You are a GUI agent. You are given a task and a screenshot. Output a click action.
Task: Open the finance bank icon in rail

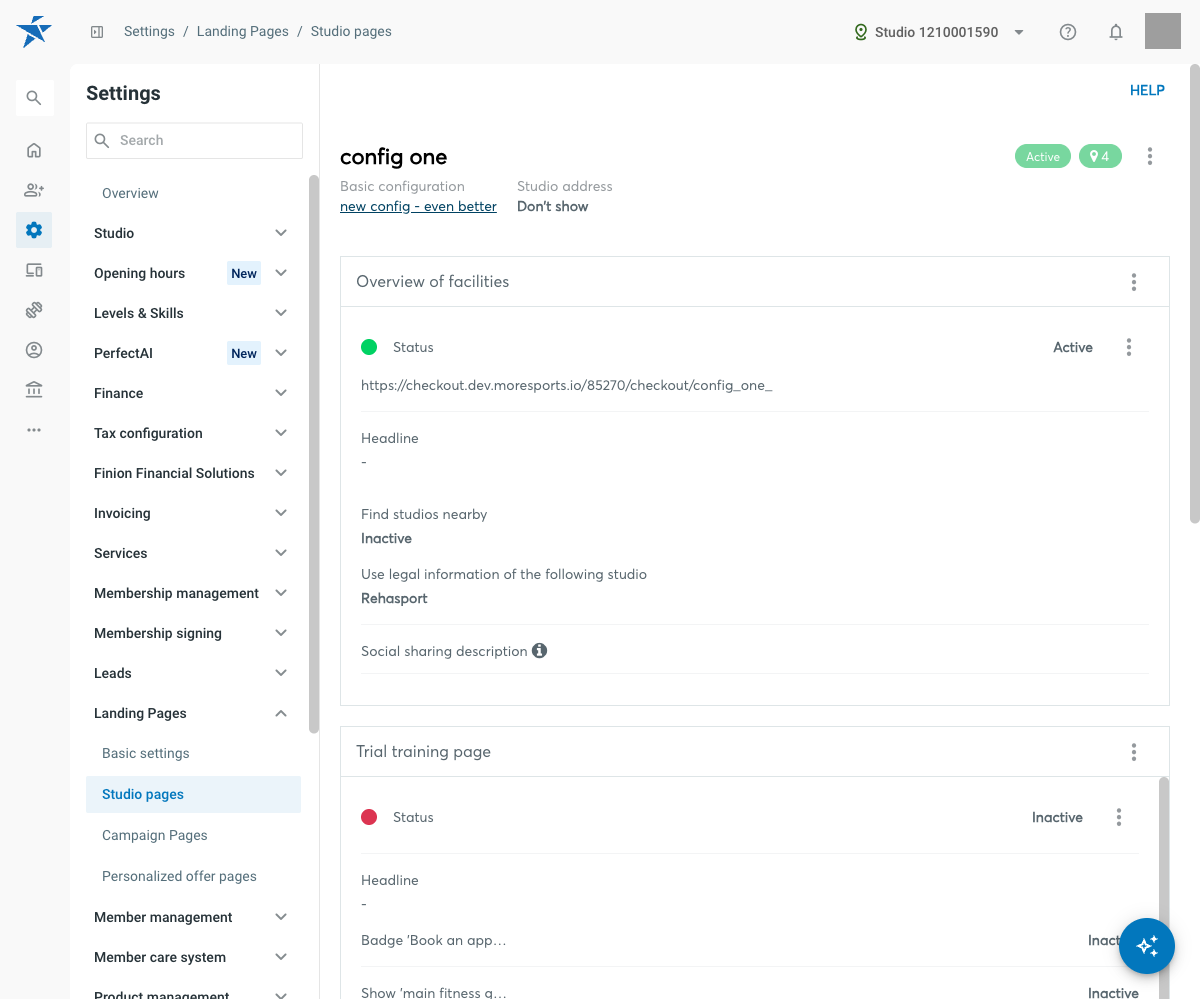[34, 390]
